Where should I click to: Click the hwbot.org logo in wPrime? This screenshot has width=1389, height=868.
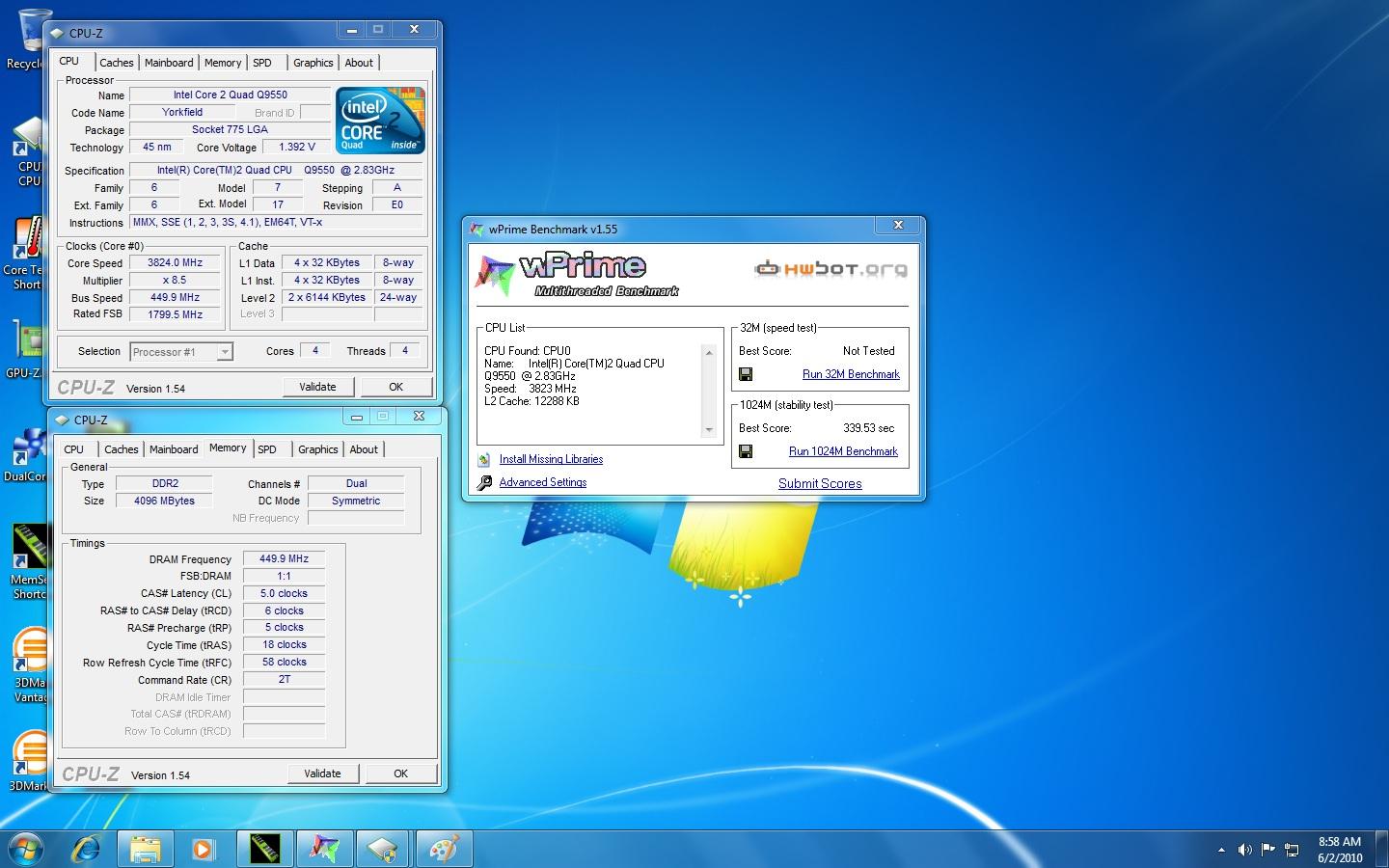pyautogui.click(x=831, y=268)
